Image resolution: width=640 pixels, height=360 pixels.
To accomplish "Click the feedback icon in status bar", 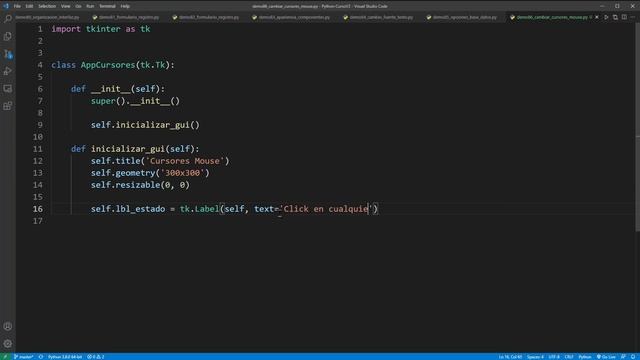I will pos(623,357).
